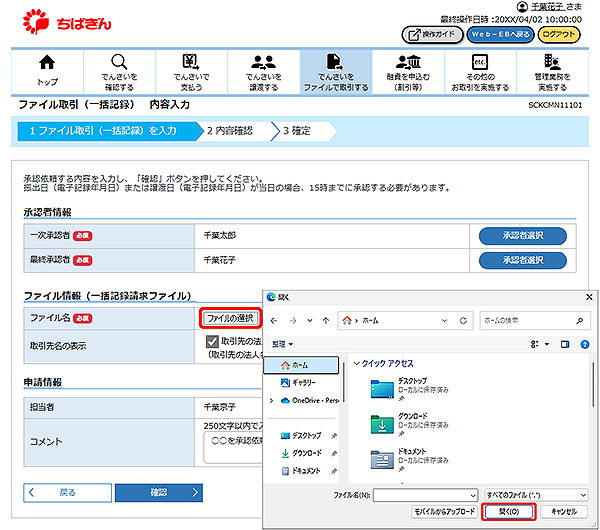Open 管理業務を実施する menu
Viewport: 600px width, 530px height.
[x=552, y=72]
